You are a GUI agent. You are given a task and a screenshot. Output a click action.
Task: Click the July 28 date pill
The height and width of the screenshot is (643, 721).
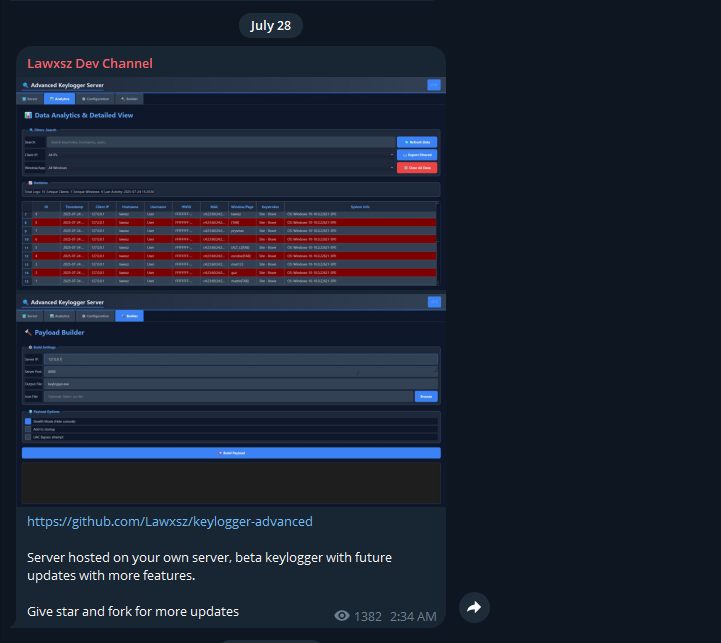(270, 26)
